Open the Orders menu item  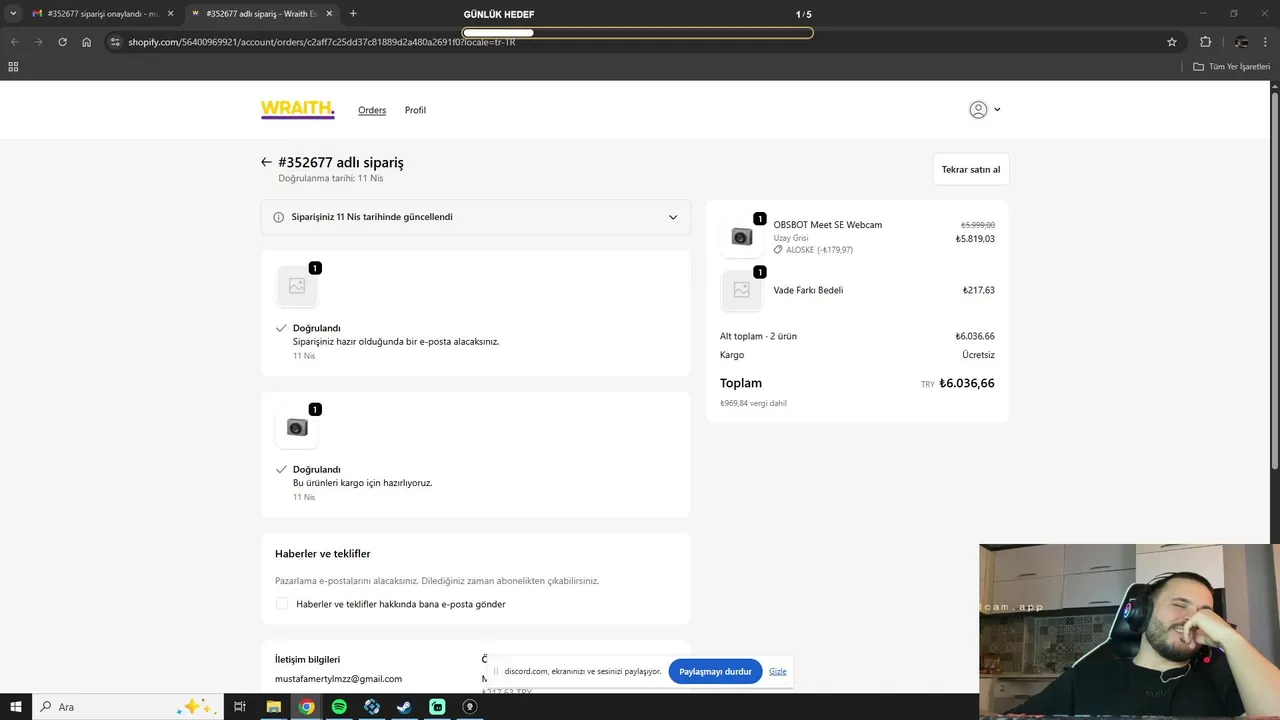click(372, 110)
